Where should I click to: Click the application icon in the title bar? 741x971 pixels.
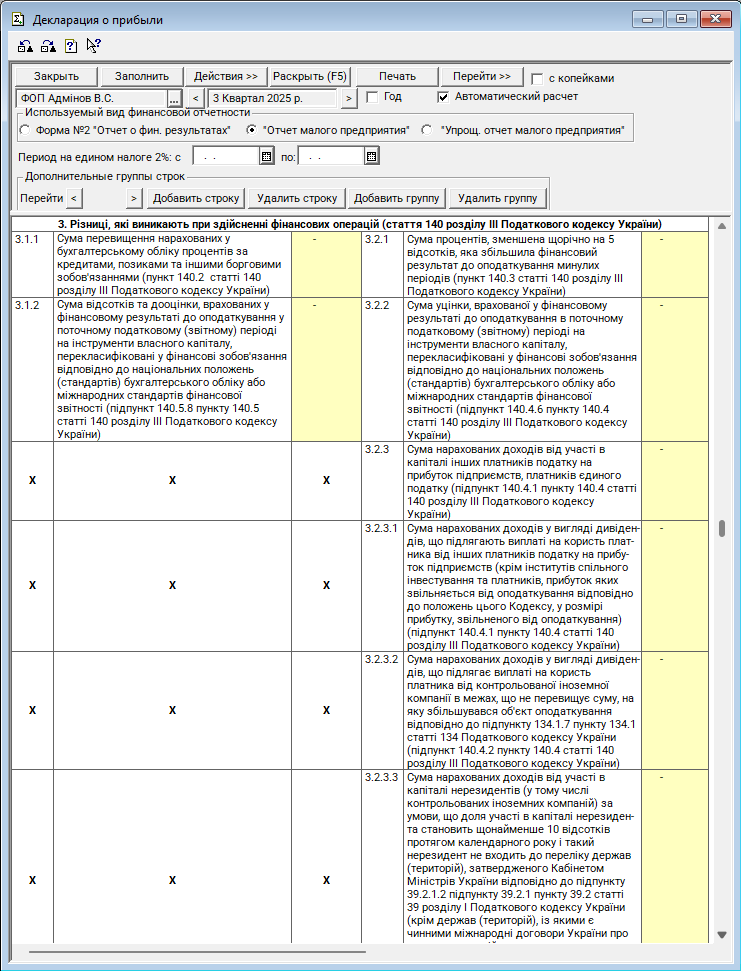click(x=17, y=18)
